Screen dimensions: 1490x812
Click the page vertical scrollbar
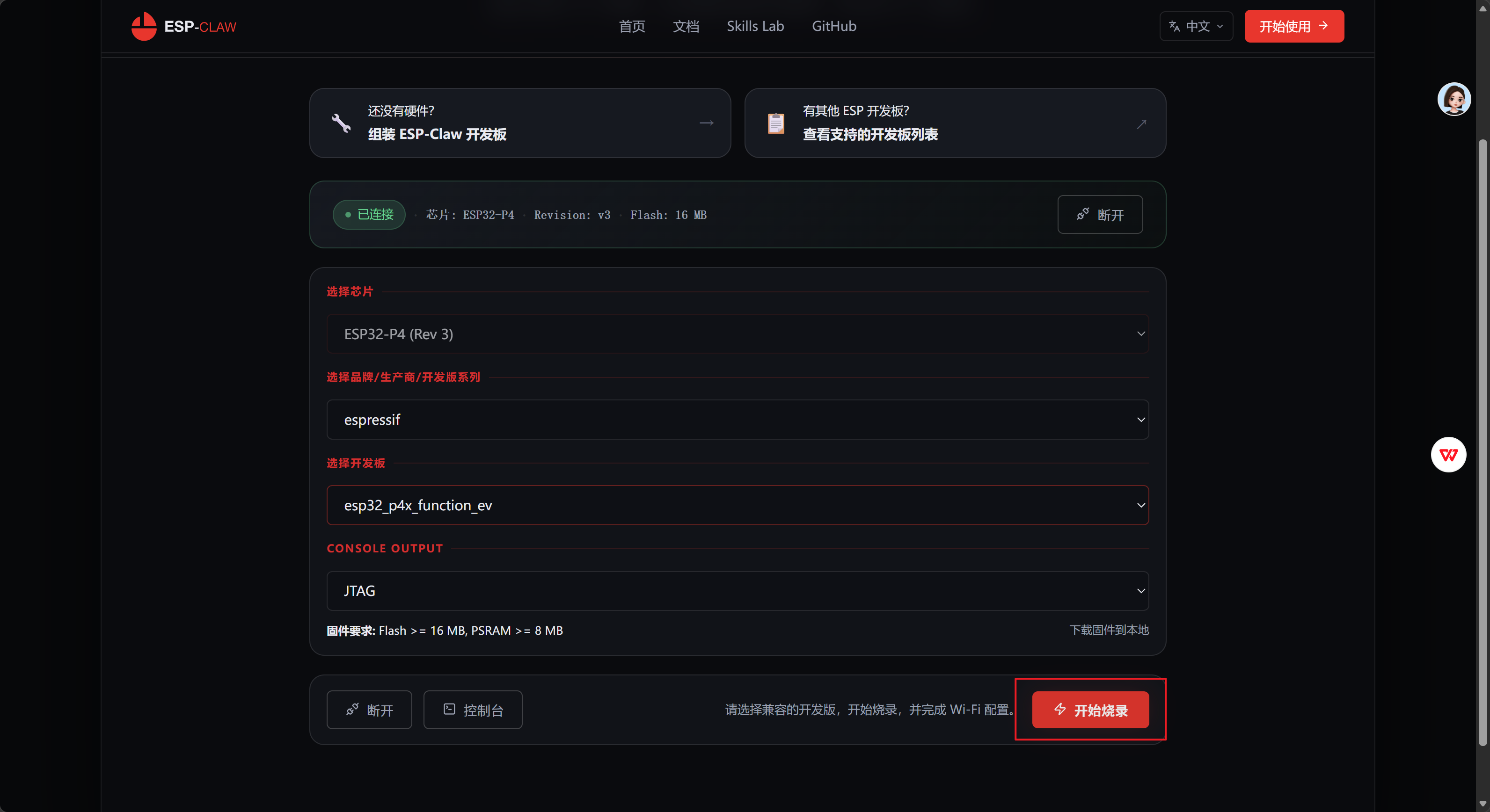(1483, 442)
